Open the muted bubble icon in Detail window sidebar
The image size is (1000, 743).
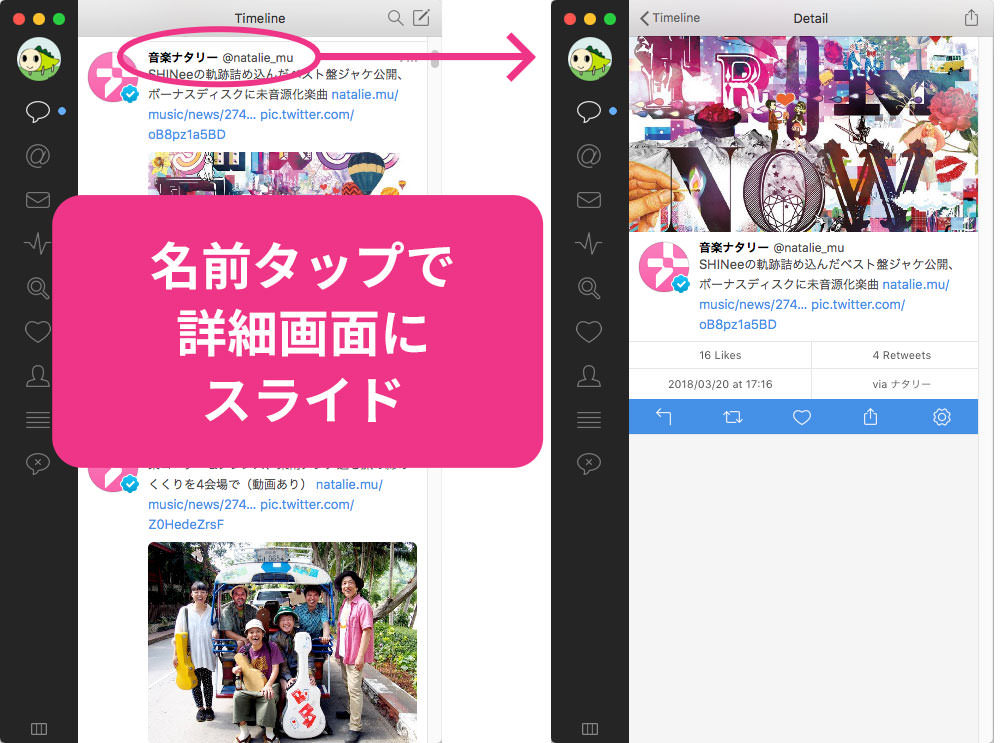tap(589, 463)
